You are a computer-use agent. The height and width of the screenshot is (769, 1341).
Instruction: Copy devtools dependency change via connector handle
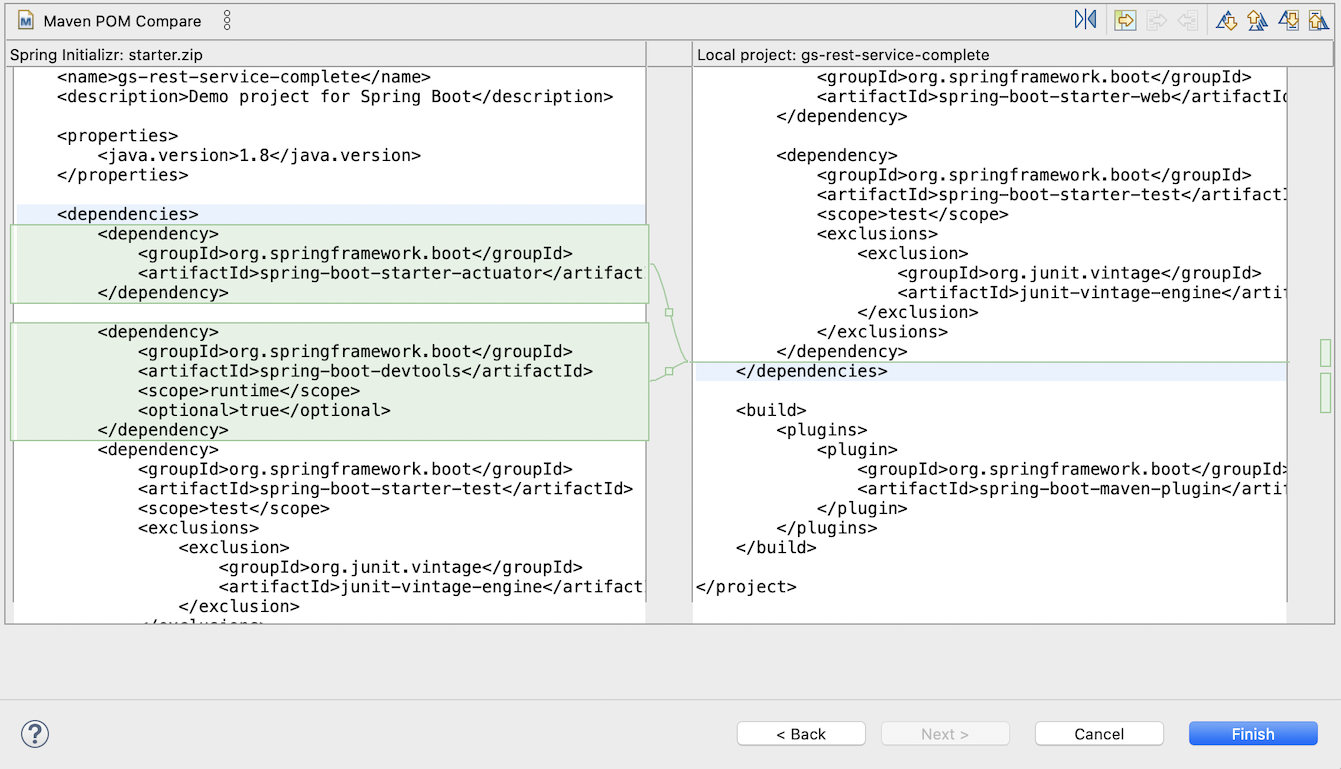[x=669, y=372]
